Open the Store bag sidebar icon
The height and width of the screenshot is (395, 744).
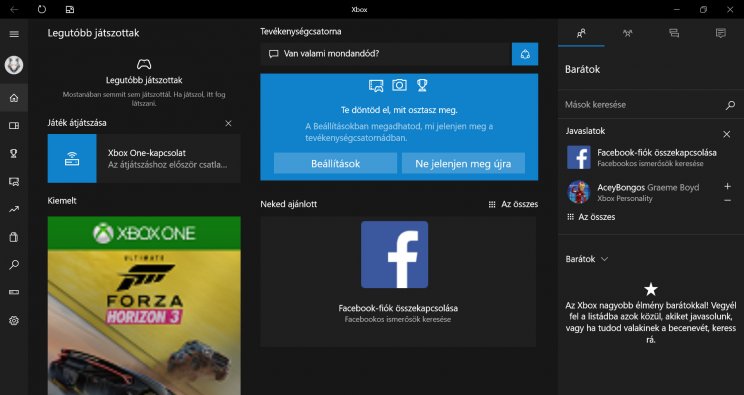pos(14,237)
